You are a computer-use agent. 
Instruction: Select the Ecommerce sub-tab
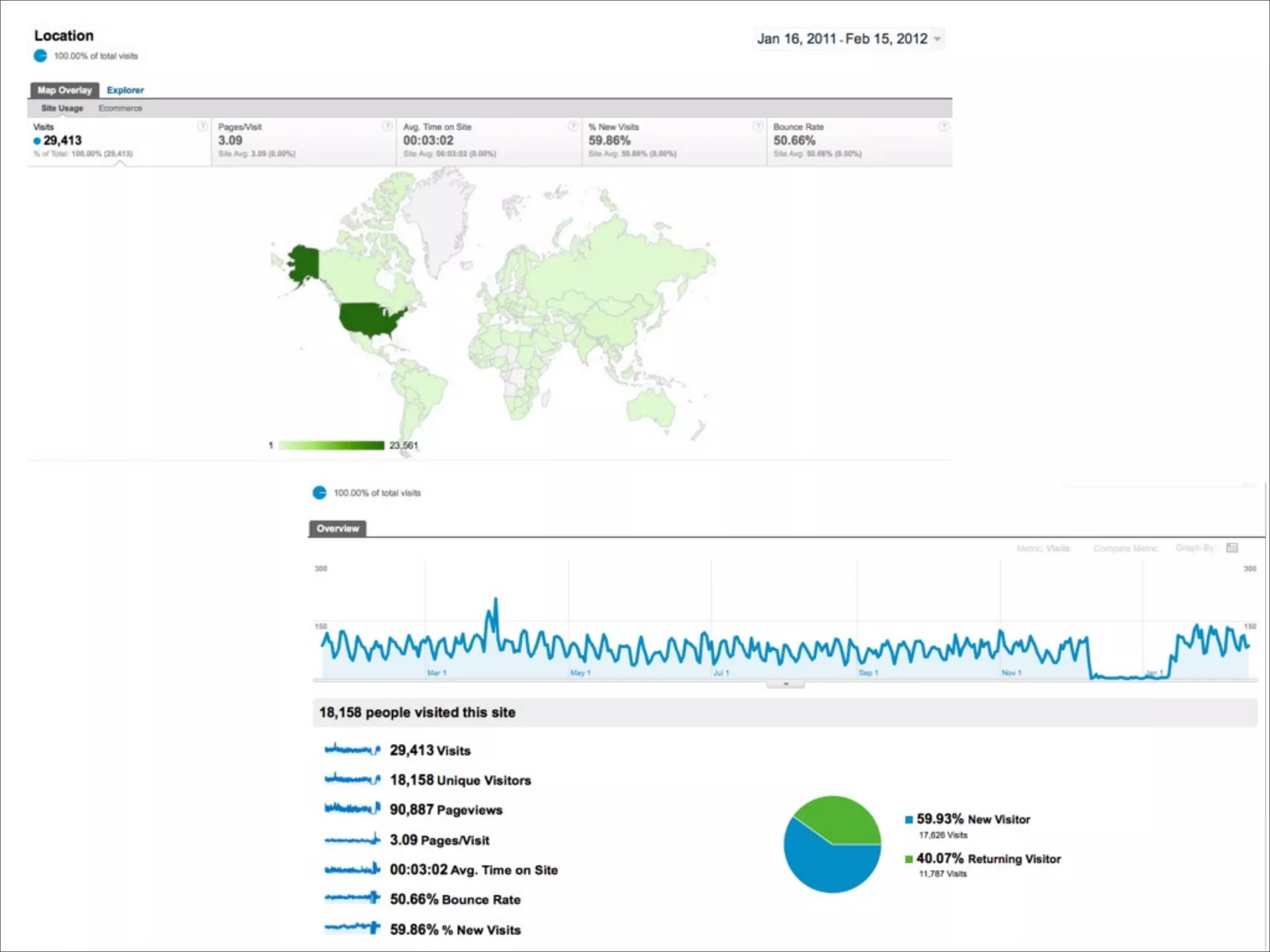click(x=120, y=108)
